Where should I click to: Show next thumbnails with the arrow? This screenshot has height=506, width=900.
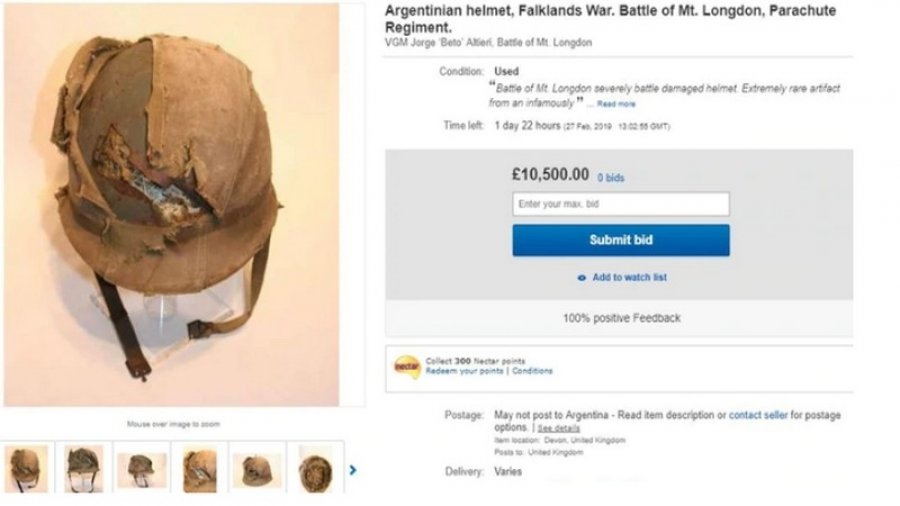353,469
